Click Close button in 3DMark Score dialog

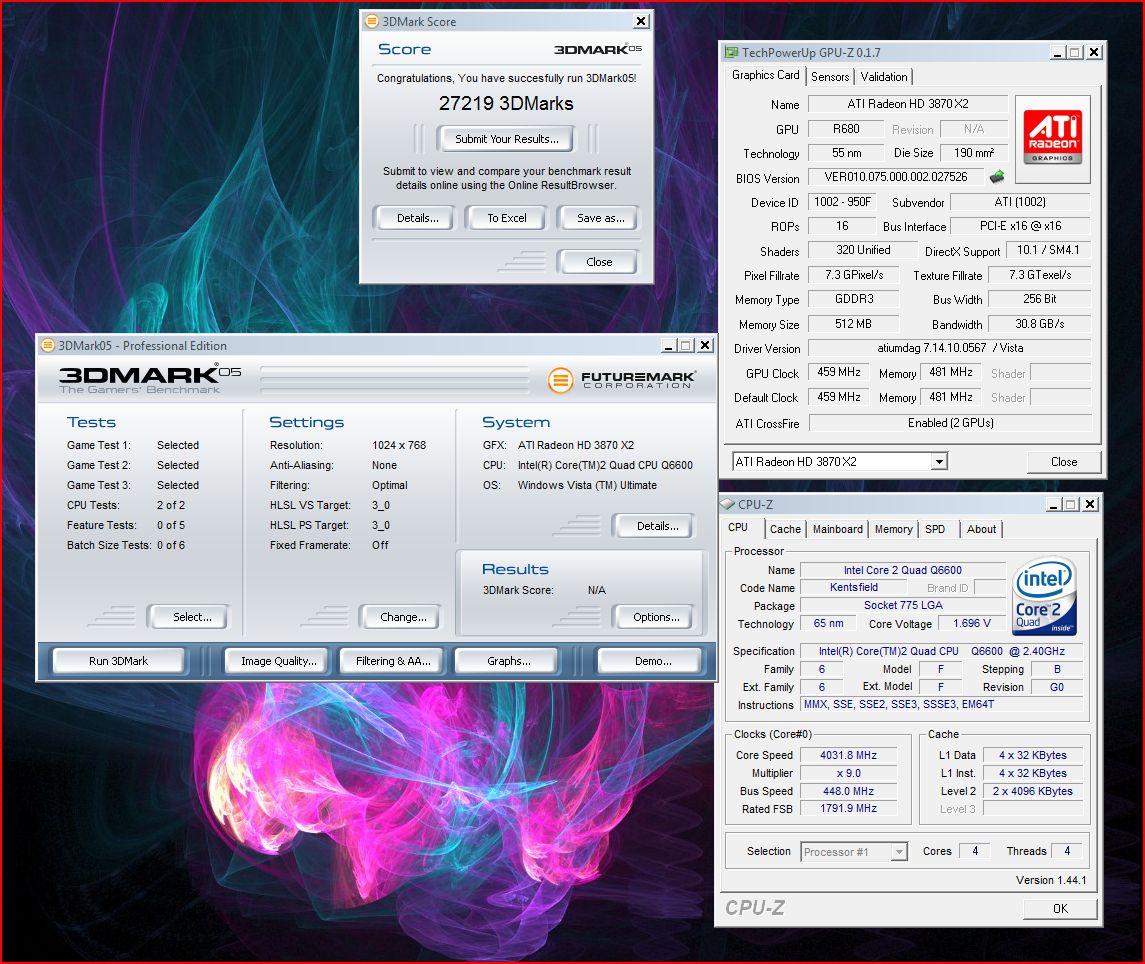[598, 261]
